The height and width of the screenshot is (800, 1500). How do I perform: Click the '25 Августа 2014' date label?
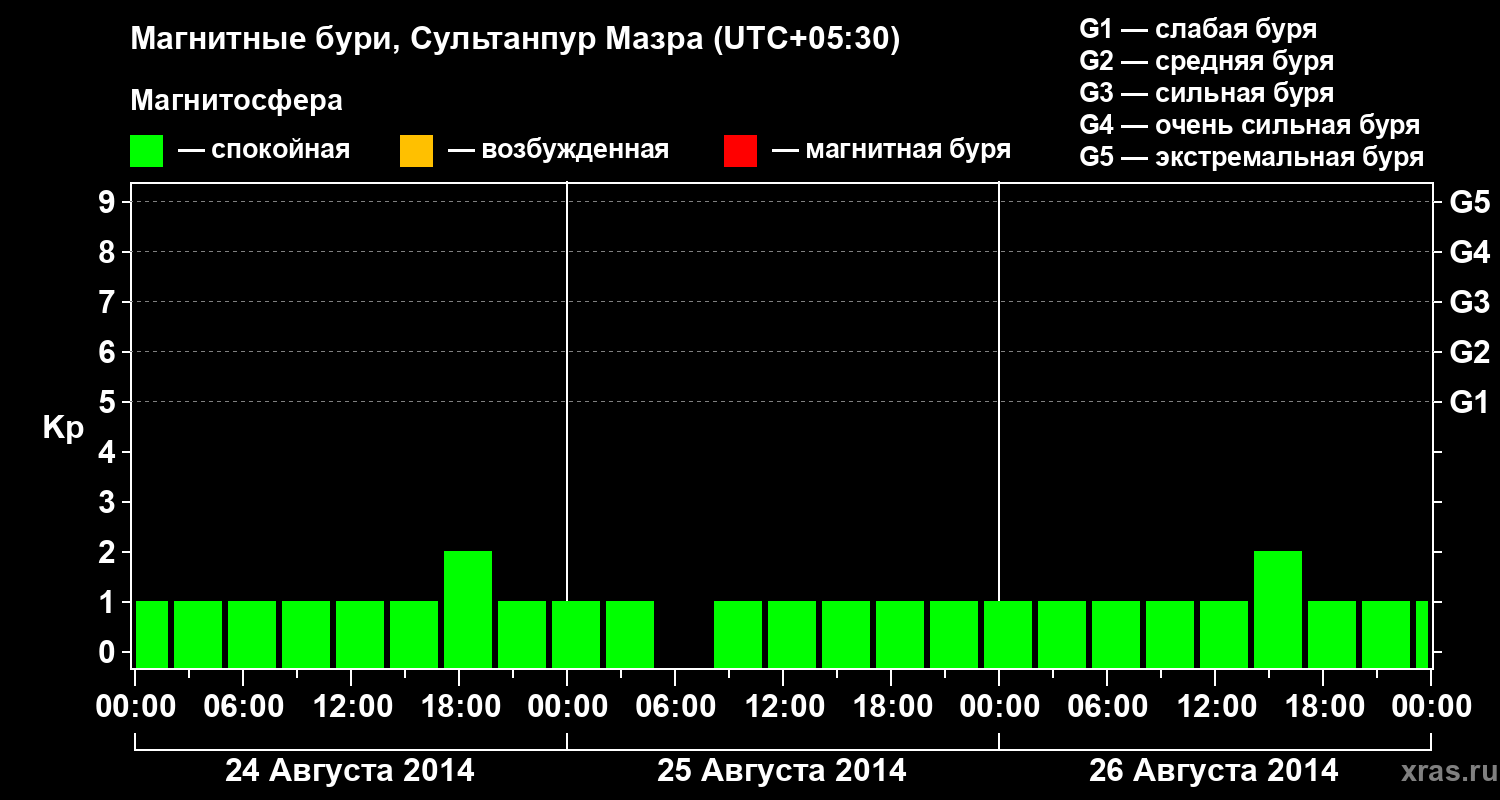(782, 771)
